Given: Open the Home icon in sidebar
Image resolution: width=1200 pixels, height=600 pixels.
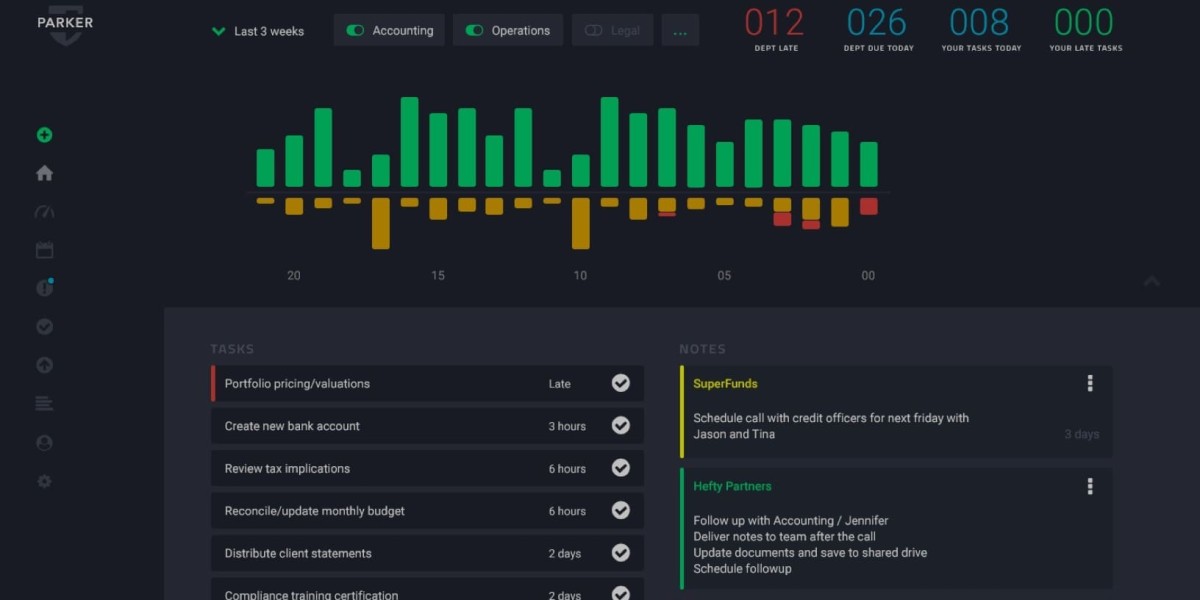Looking at the screenshot, I should pos(44,173).
